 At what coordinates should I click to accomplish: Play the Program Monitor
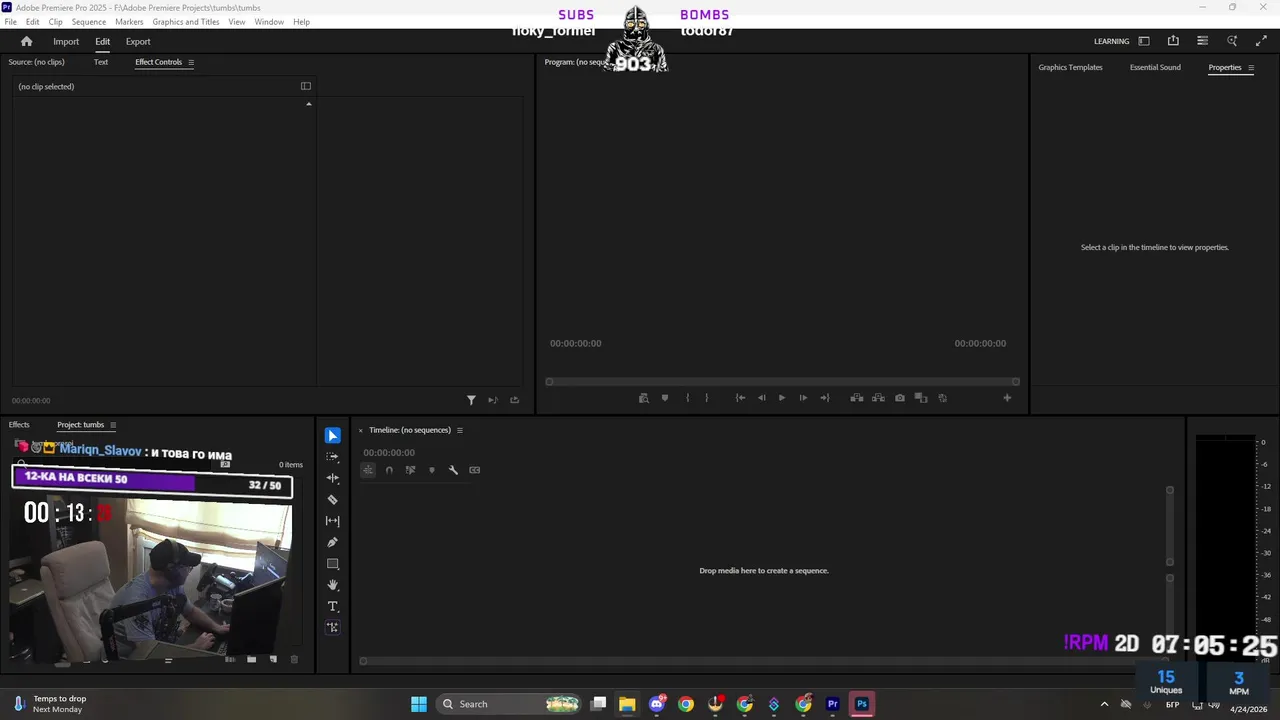pos(782,398)
